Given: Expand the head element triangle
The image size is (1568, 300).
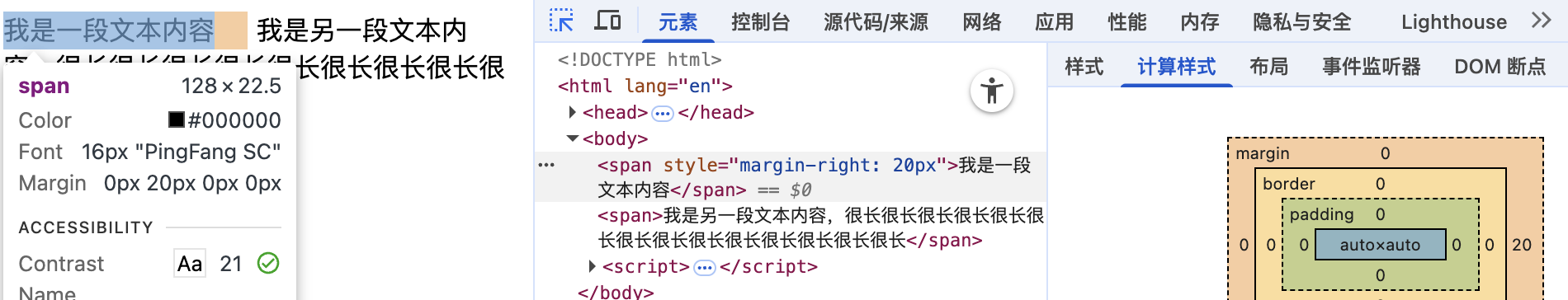Looking at the screenshot, I should (x=572, y=112).
